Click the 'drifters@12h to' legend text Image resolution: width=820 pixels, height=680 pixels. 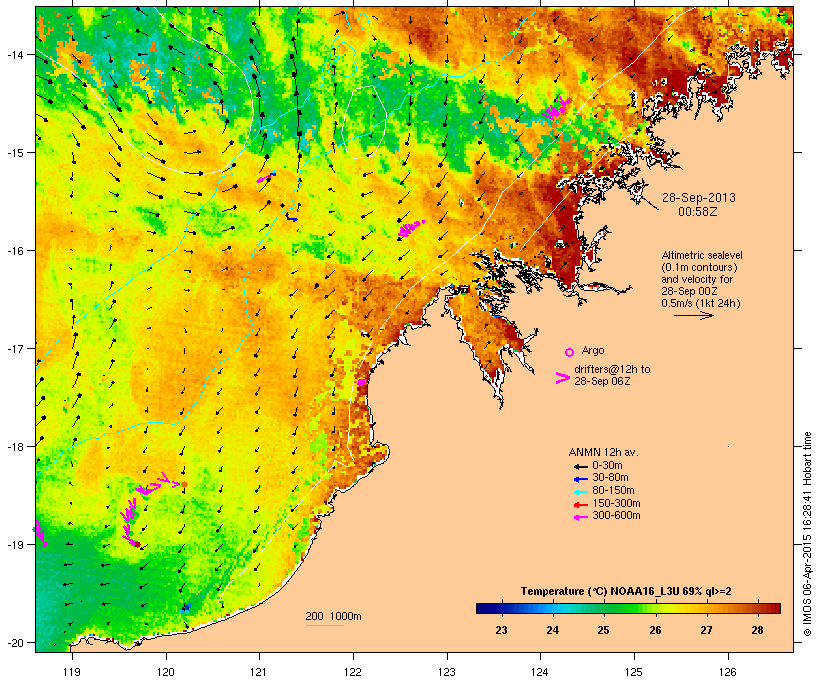(x=612, y=369)
